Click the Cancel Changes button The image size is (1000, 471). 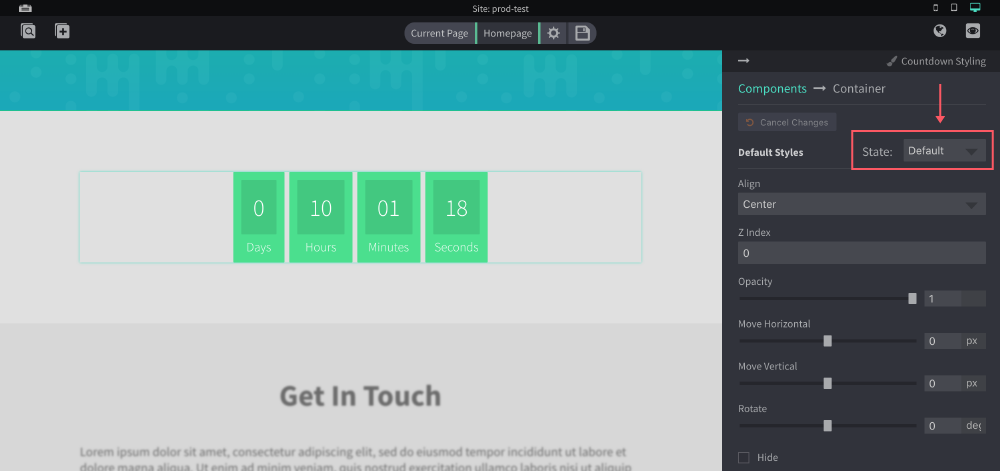787,122
